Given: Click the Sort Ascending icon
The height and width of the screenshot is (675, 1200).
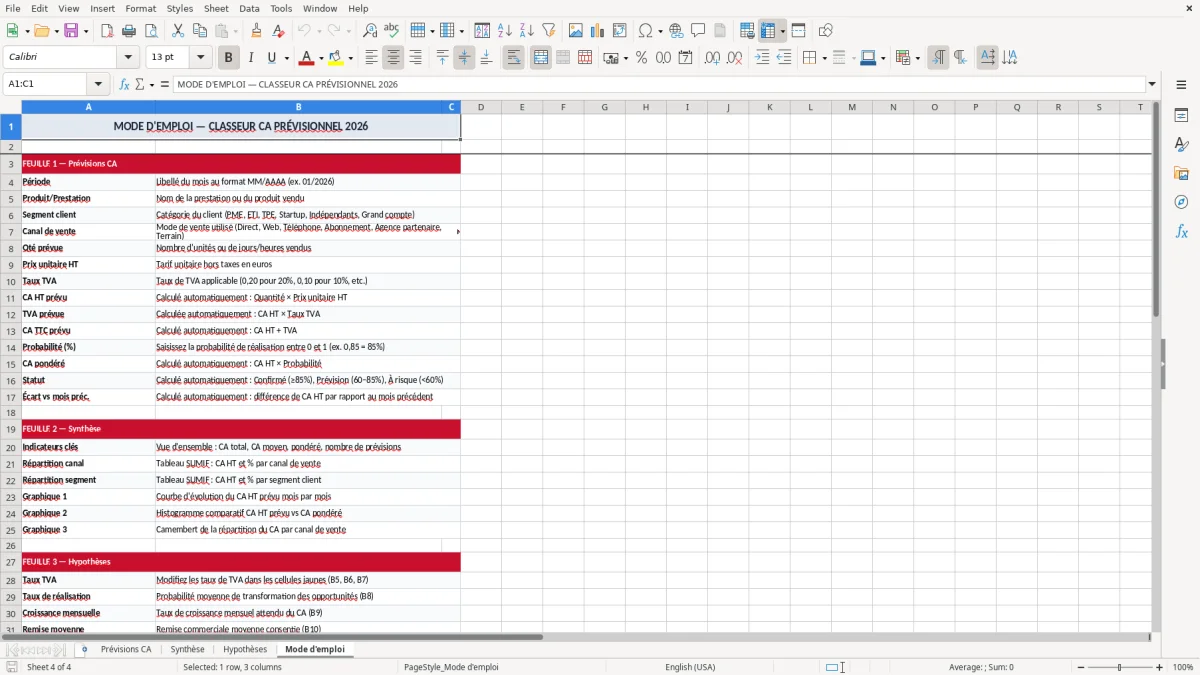Looking at the screenshot, I should pyautogui.click(x=504, y=31).
